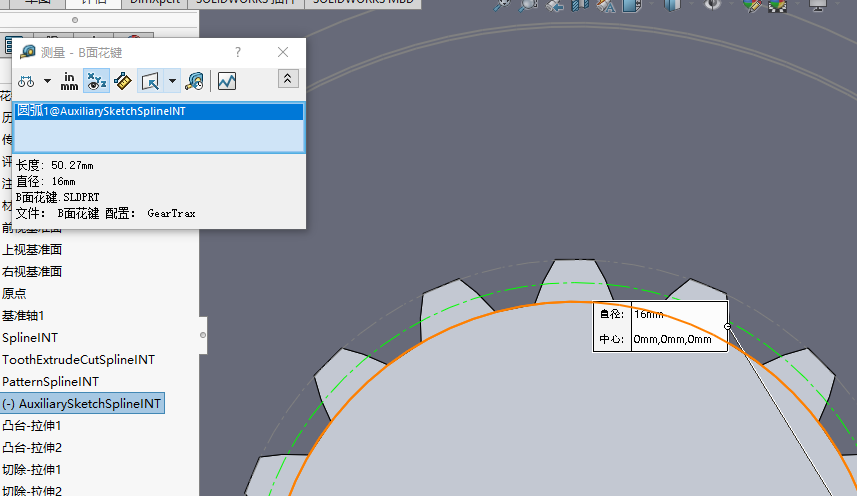Open the arc/circle measurement options dropdown arrow

click(x=48, y=81)
